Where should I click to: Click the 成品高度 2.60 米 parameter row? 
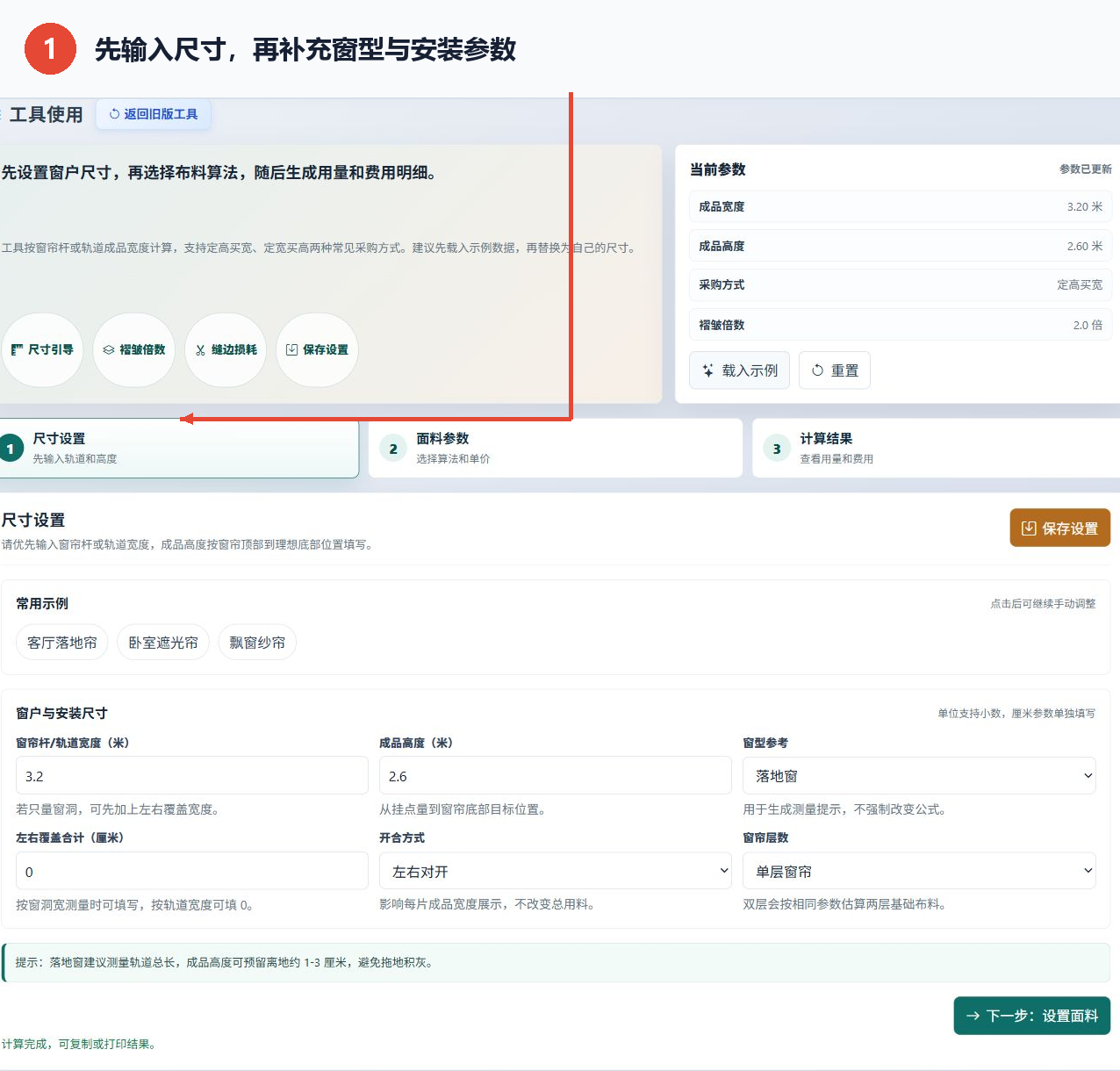pyautogui.click(x=901, y=247)
